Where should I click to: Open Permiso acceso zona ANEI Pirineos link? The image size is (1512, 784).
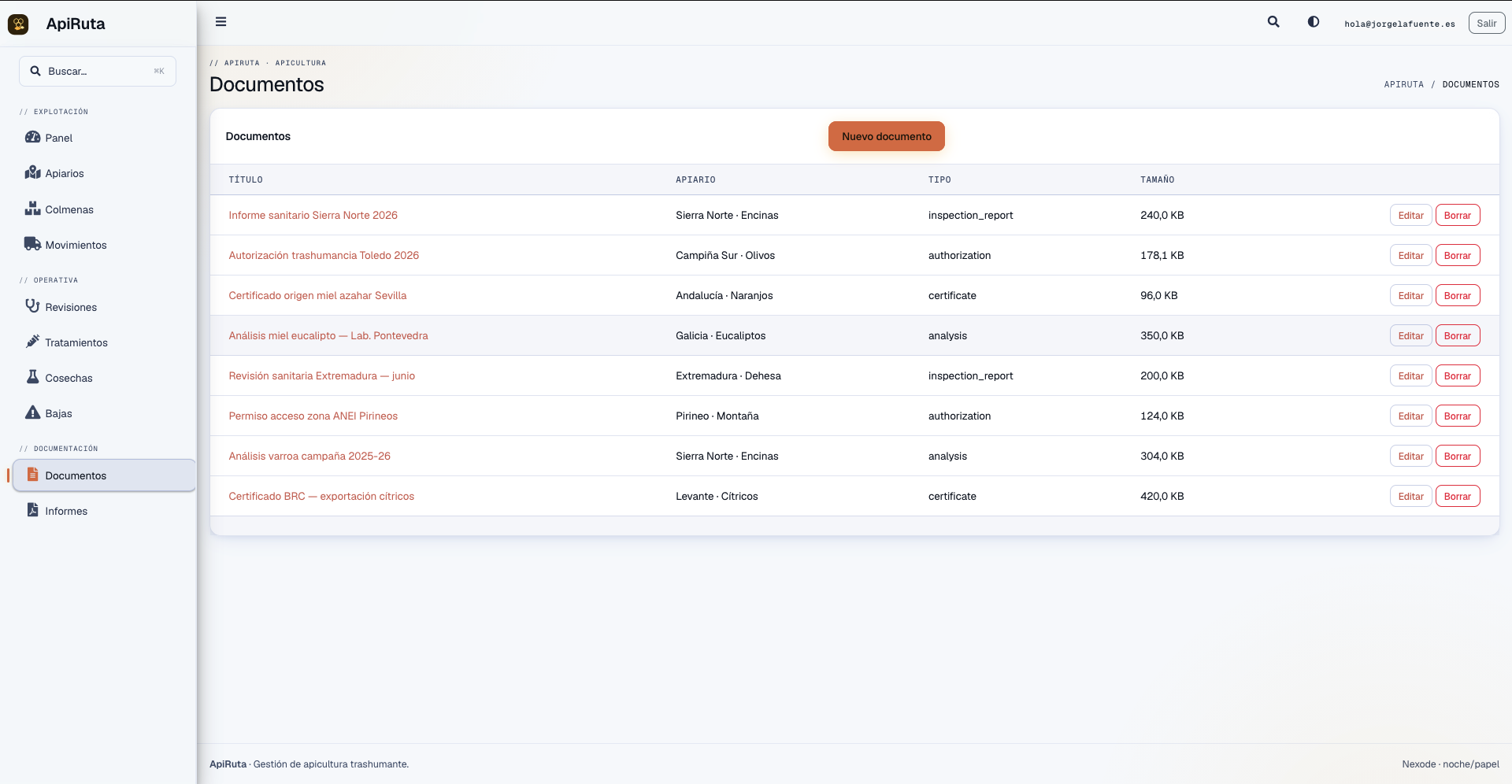tap(313, 416)
